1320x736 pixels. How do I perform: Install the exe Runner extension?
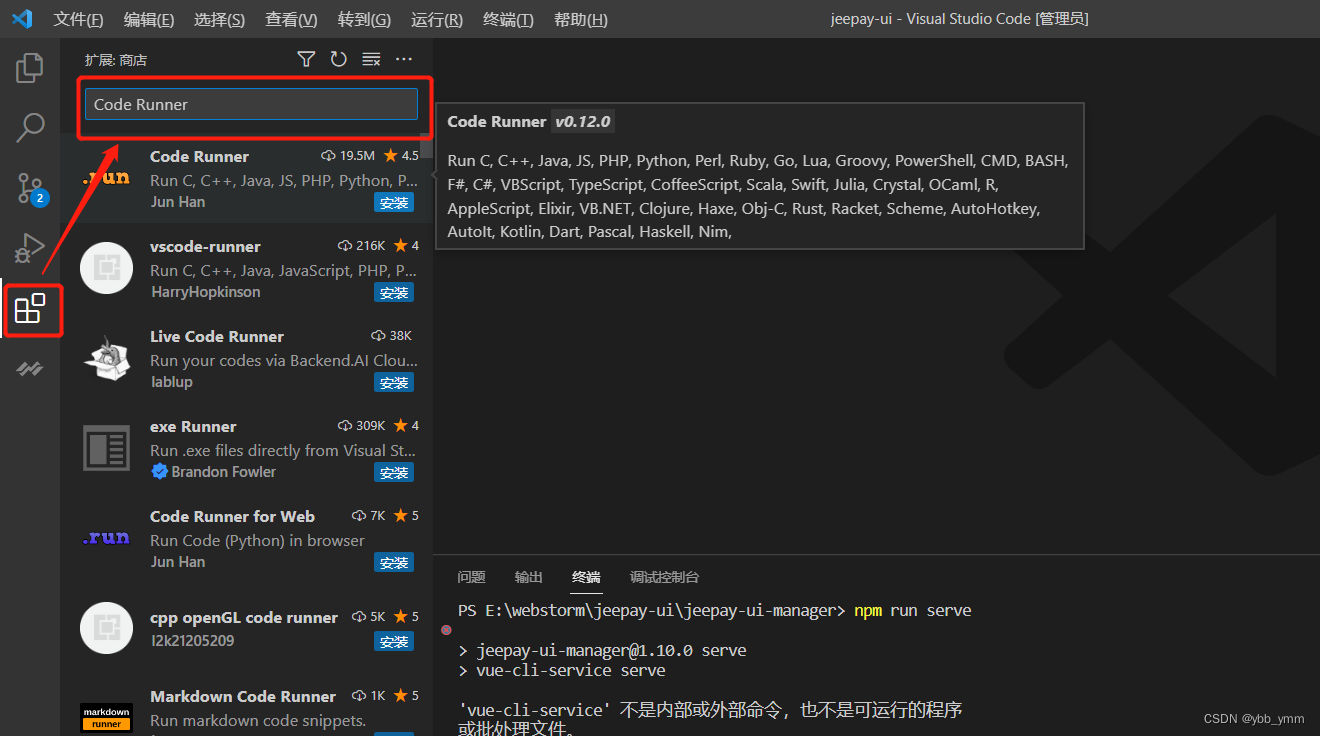[x=394, y=473]
